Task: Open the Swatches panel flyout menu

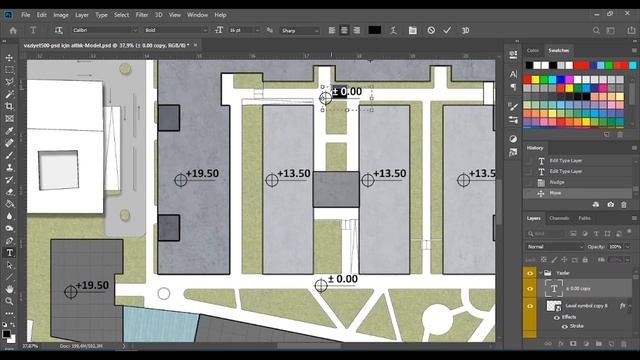Action: coord(634,50)
